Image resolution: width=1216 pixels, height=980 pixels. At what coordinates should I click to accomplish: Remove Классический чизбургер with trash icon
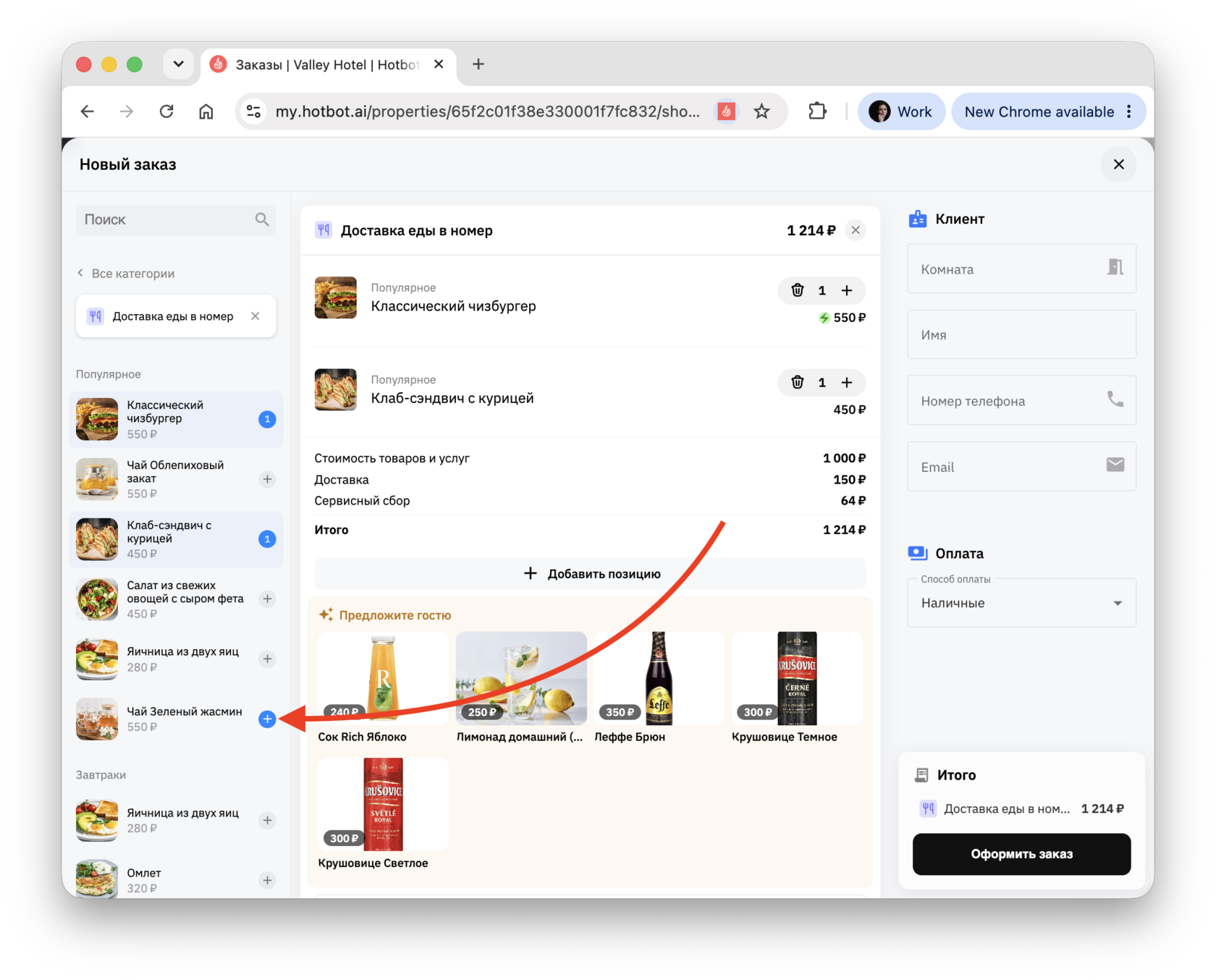[x=797, y=290]
